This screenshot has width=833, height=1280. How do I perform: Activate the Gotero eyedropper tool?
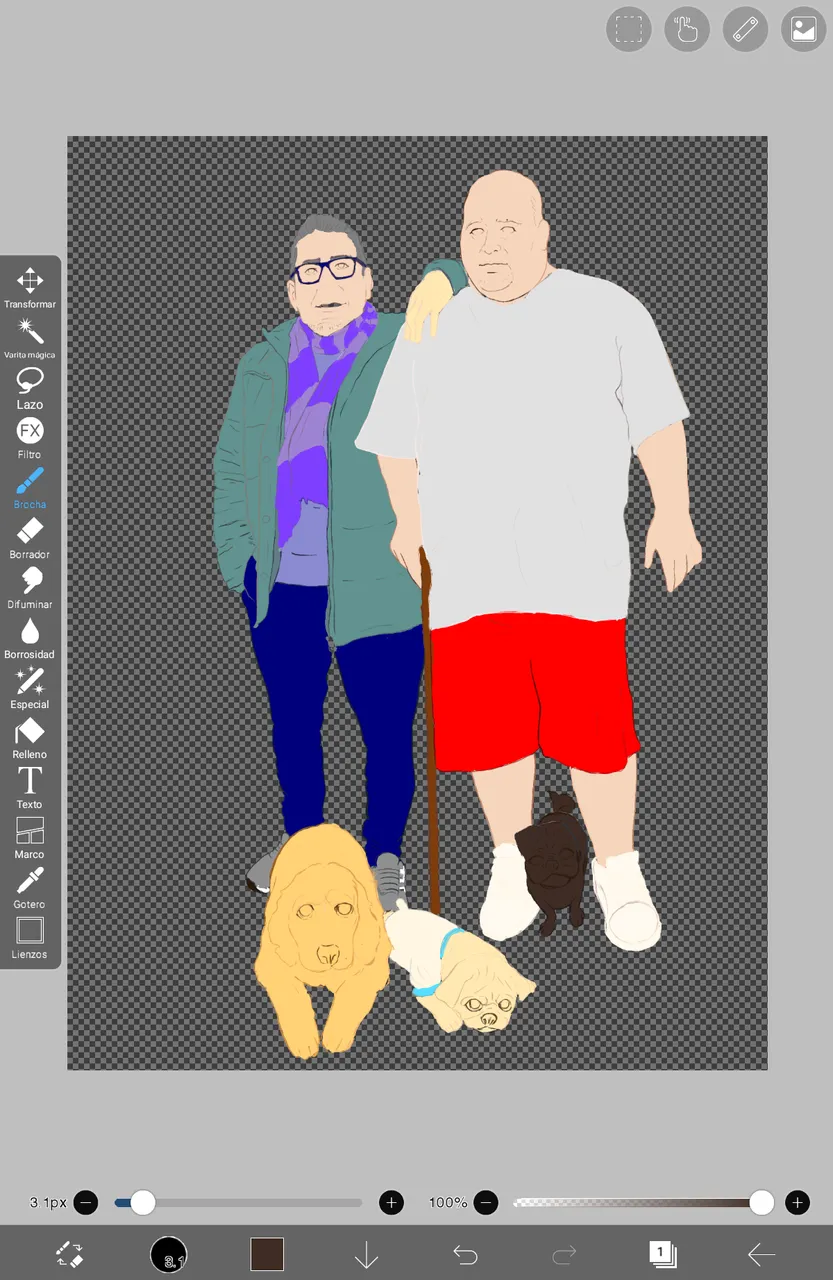30,887
